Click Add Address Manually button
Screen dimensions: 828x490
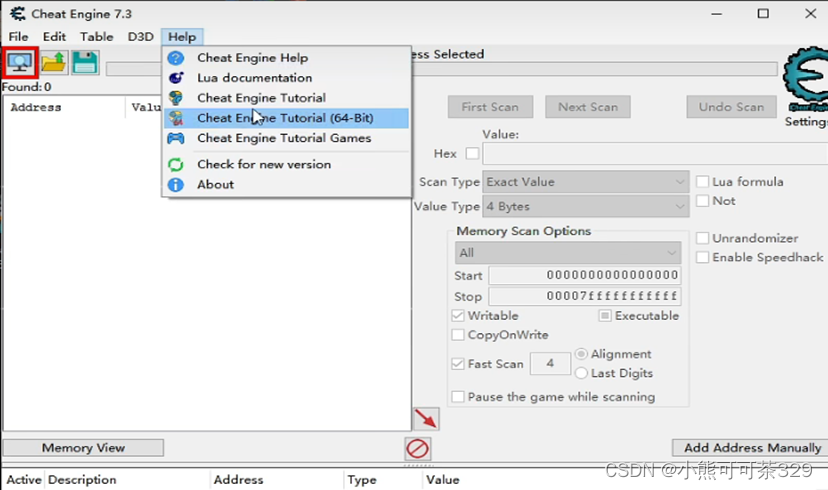[x=752, y=448]
